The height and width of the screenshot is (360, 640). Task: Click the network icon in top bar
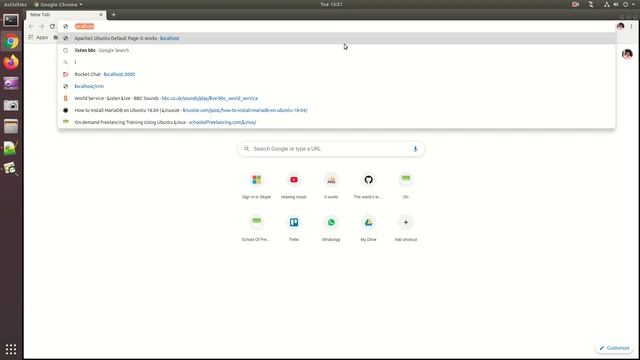click(x=607, y=4)
